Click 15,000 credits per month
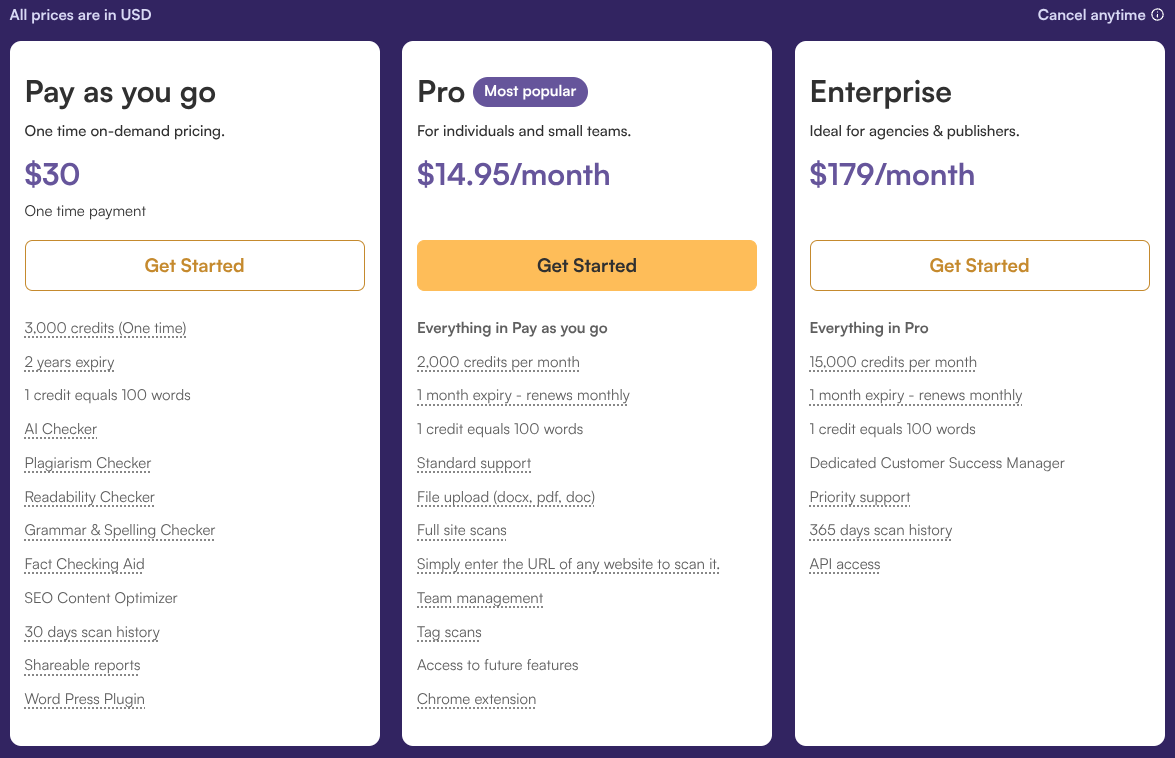Image resolution: width=1175 pixels, height=758 pixels. tap(893, 362)
